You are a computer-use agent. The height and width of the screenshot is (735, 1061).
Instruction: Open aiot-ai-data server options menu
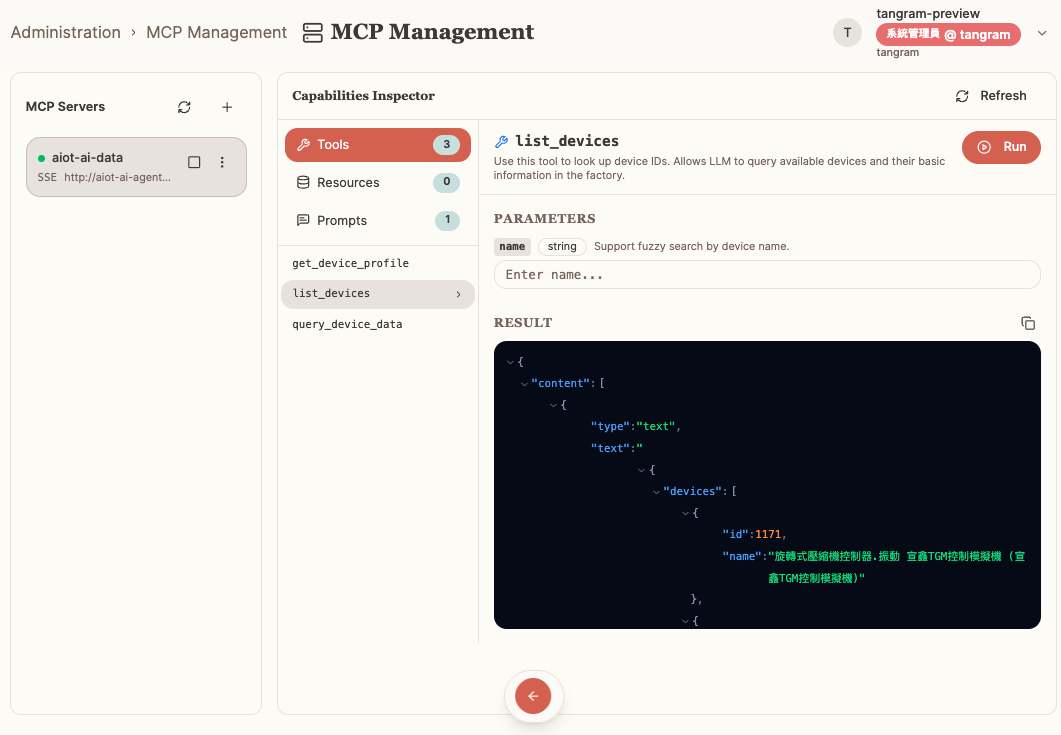click(222, 162)
